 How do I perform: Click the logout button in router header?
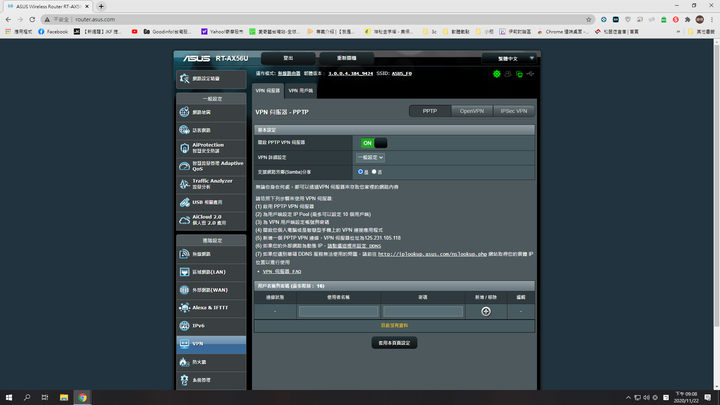288,58
